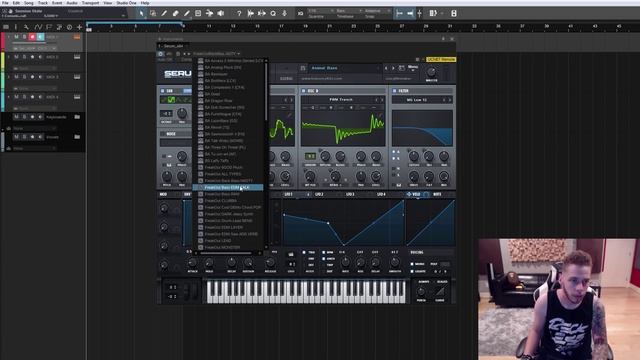Switch to LFO 4 tab
This screenshot has width=640, height=360.
381,194
